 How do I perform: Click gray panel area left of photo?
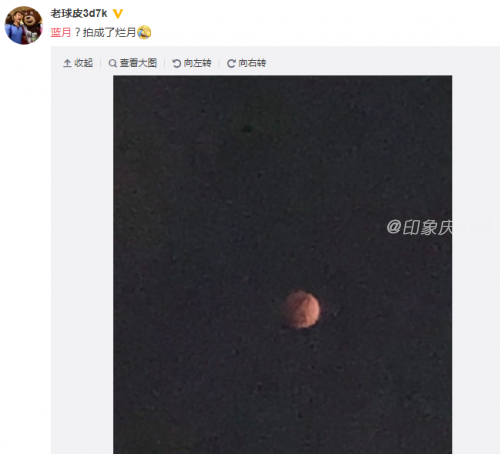[82, 263]
